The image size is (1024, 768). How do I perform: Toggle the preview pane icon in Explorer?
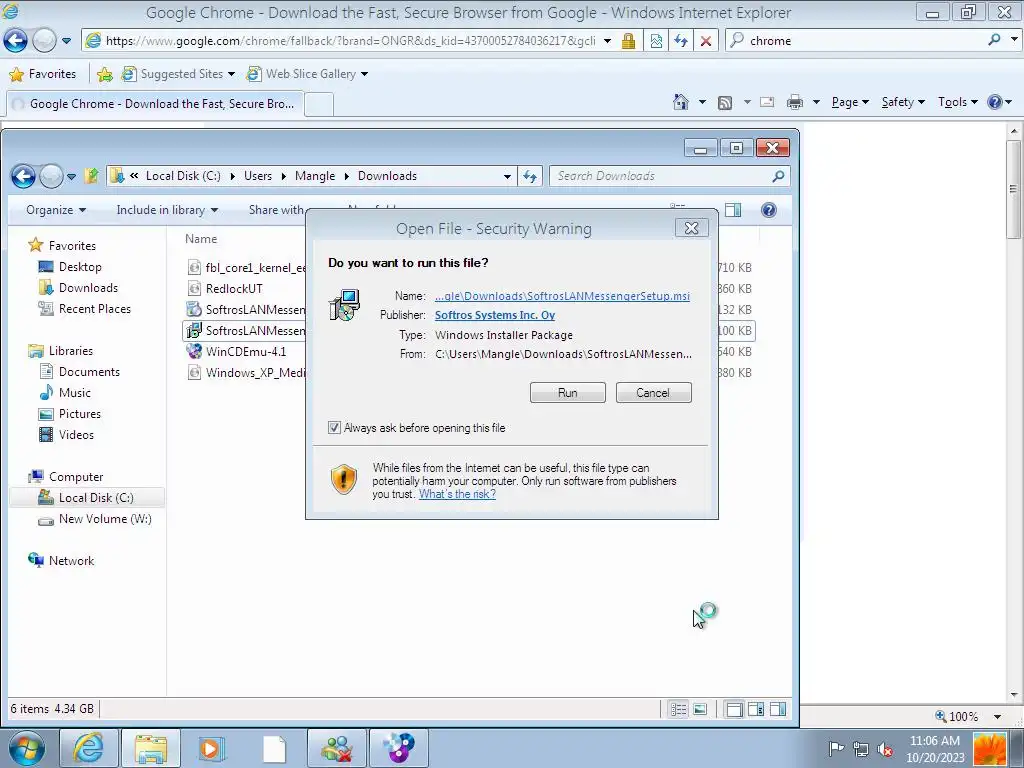pos(733,210)
